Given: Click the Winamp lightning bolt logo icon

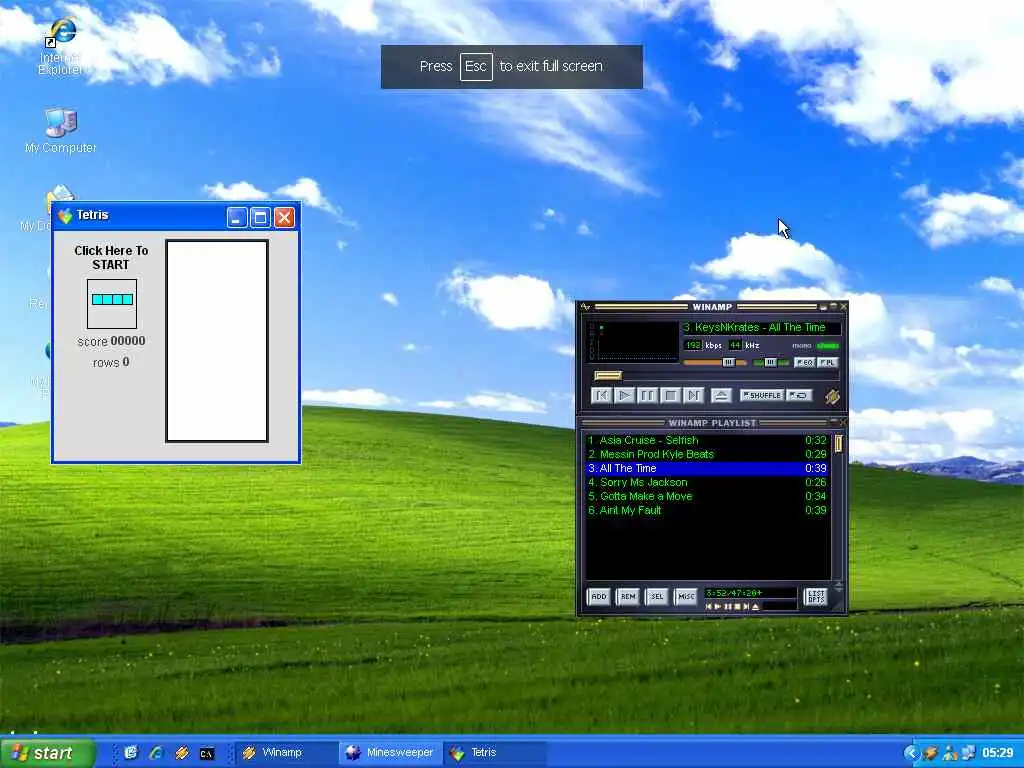Looking at the screenshot, I should coord(832,396).
